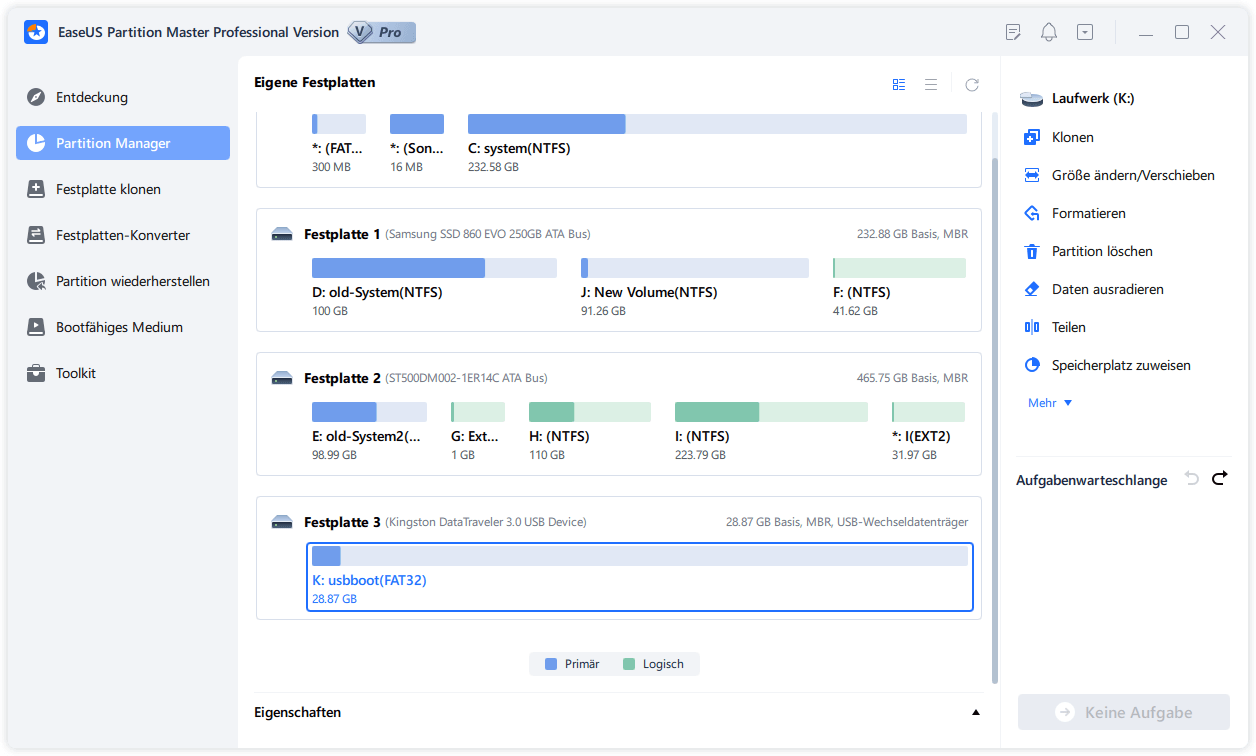Click the Logisch legend color swatch

coord(629,664)
